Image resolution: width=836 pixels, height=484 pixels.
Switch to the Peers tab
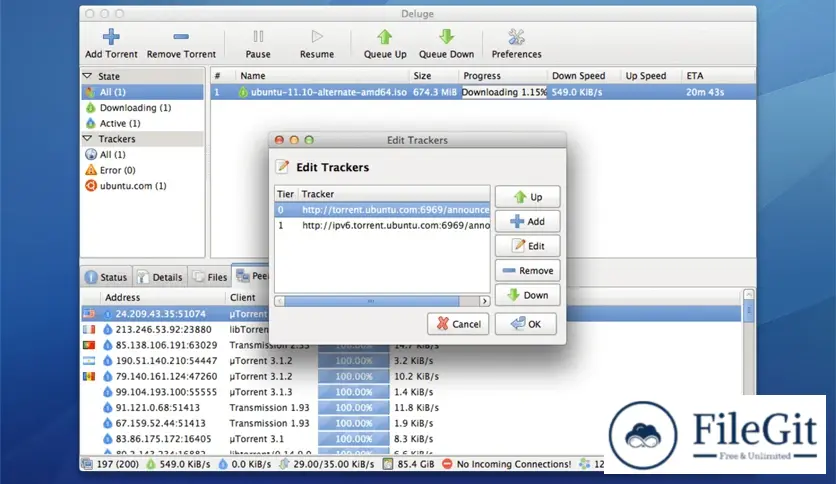[x=252, y=276]
